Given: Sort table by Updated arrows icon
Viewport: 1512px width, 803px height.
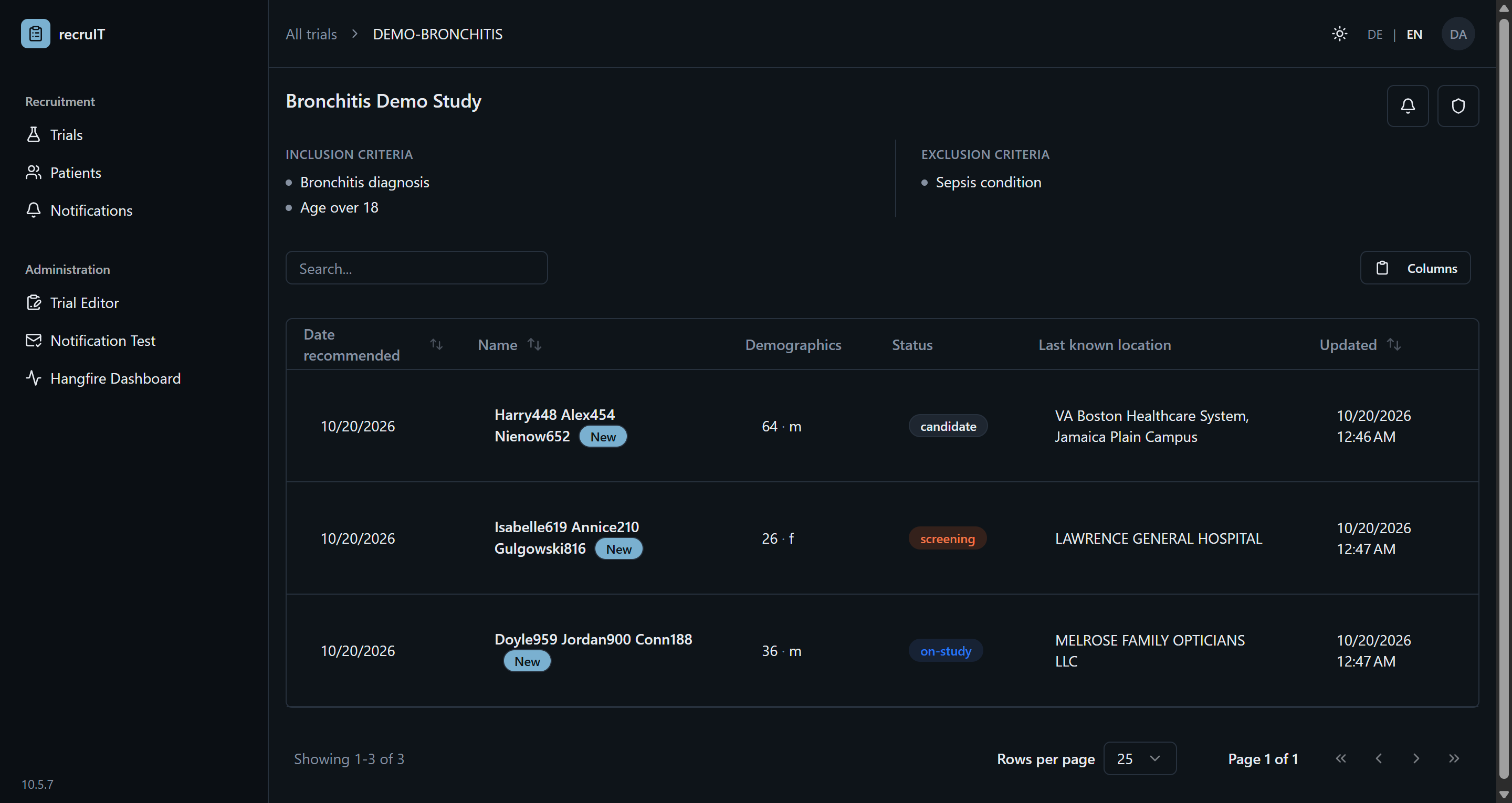Looking at the screenshot, I should tap(1393, 344).
